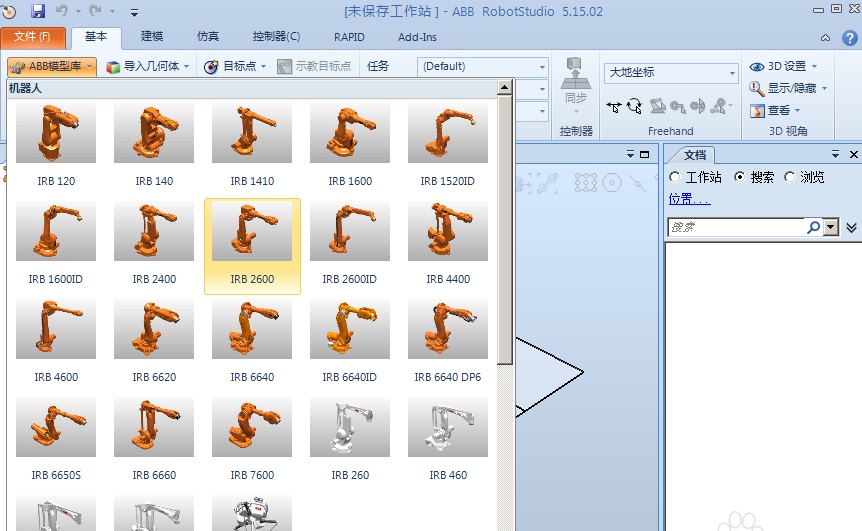Open the 文件 (F) file tab
This screenshot has height=531, width=862.
pos(32,37)
